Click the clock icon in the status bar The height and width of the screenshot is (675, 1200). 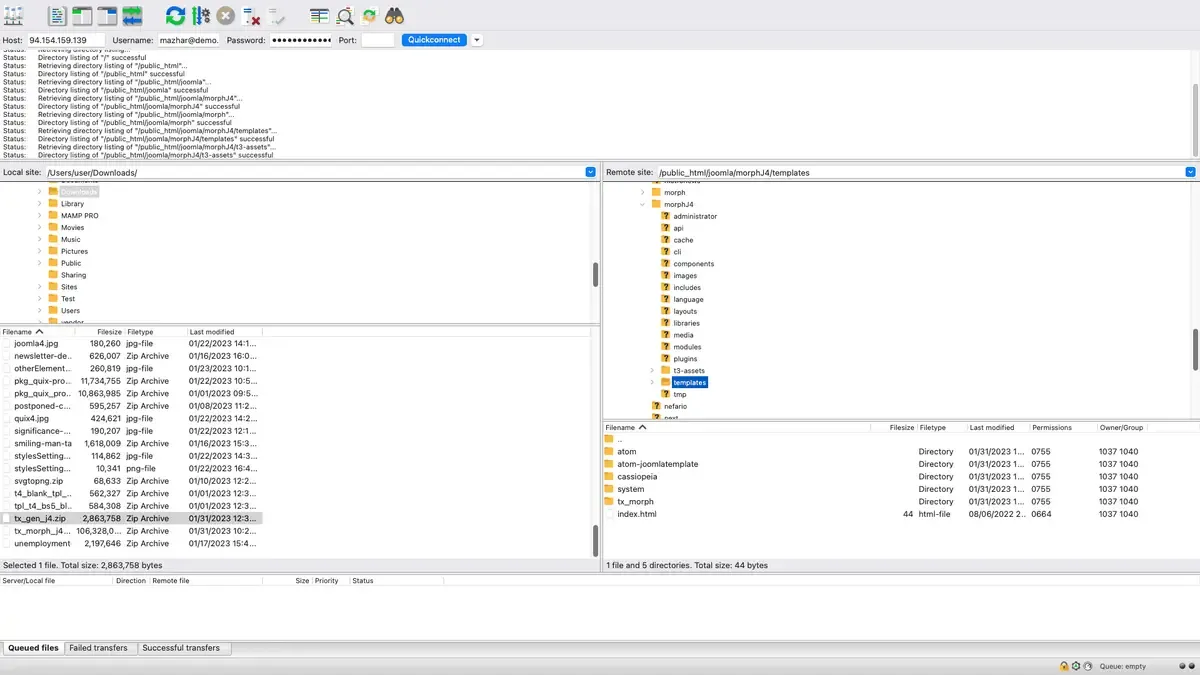click(x=1088, y=666)
